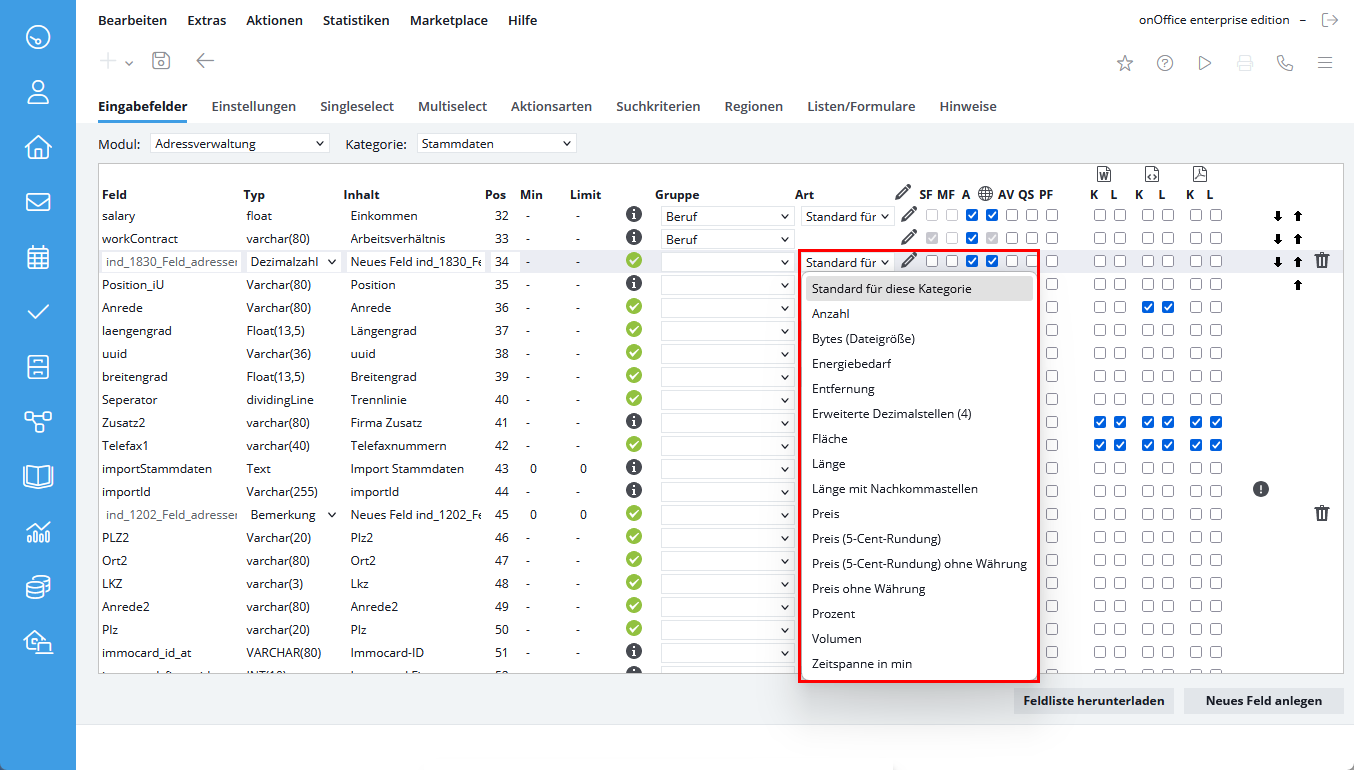Toggle PF checkbox in the Position_iU row

(1052, 284)
